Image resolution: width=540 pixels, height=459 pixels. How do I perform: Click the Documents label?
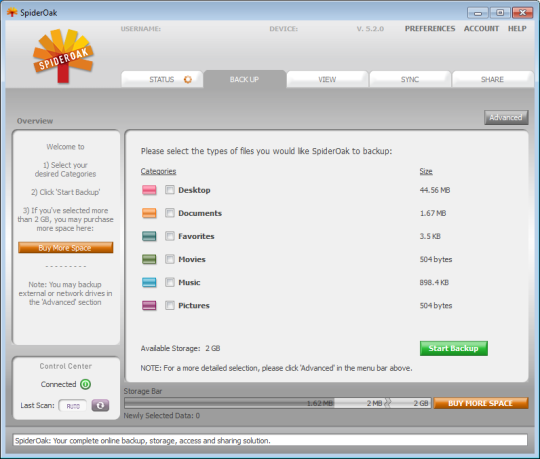click(x=200, y=213)
